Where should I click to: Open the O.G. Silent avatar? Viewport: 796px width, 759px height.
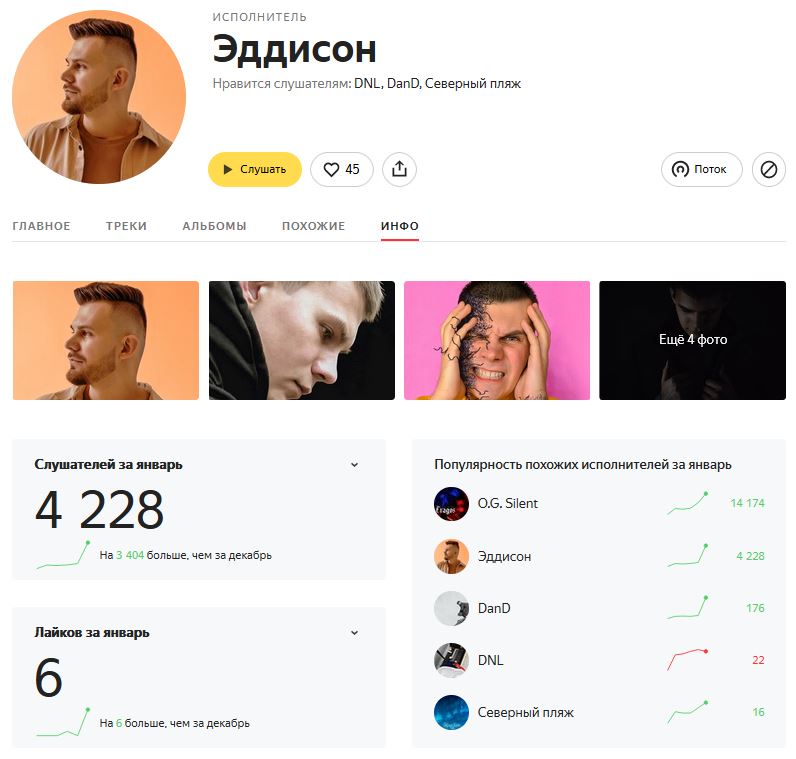tap(451, 504)
